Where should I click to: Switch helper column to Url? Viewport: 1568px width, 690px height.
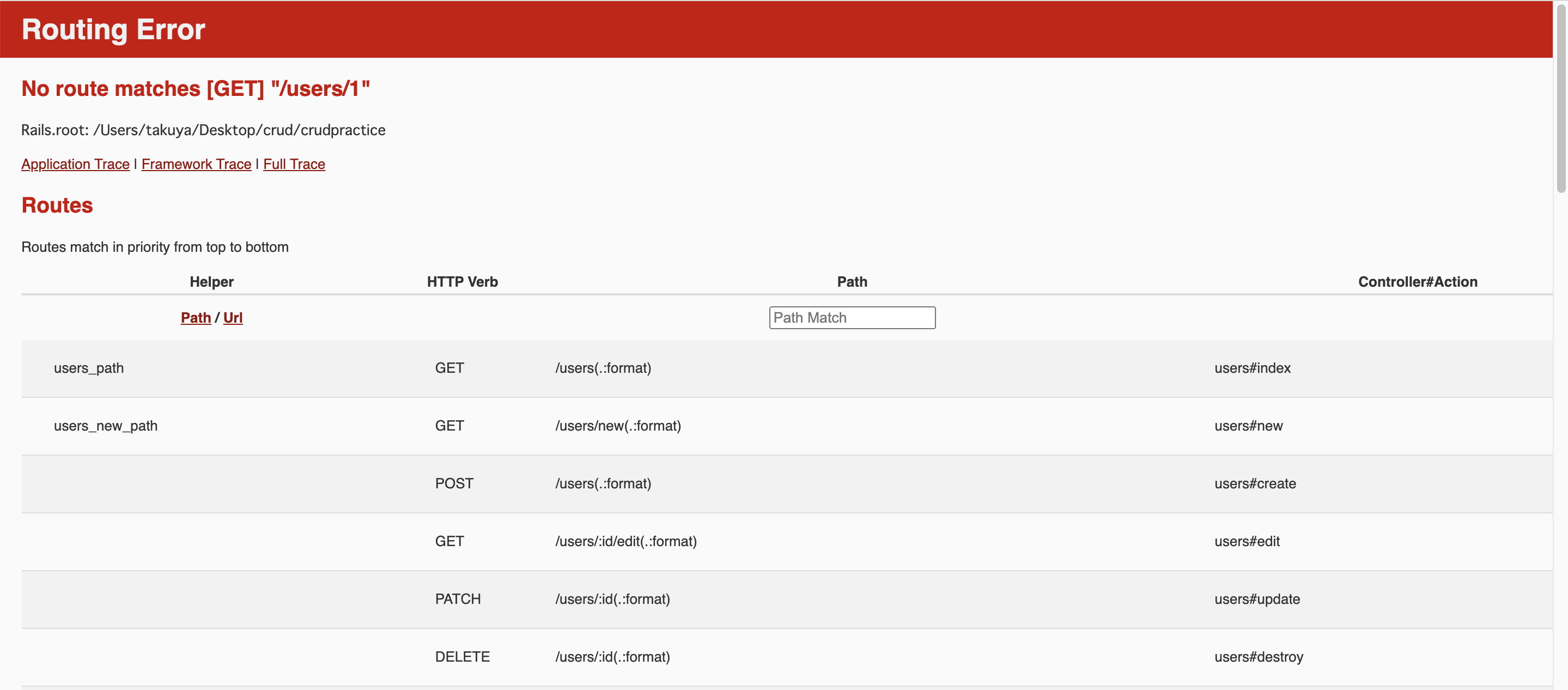233,317
